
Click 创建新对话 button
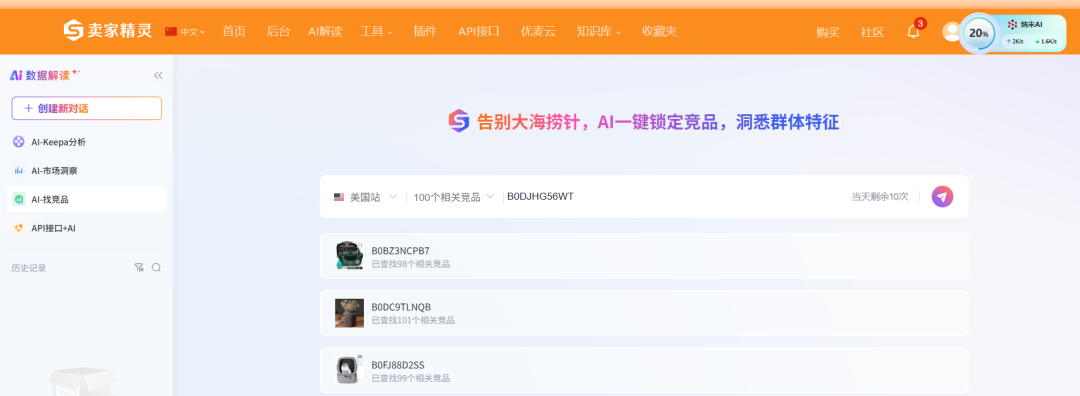tap(87, 108)
